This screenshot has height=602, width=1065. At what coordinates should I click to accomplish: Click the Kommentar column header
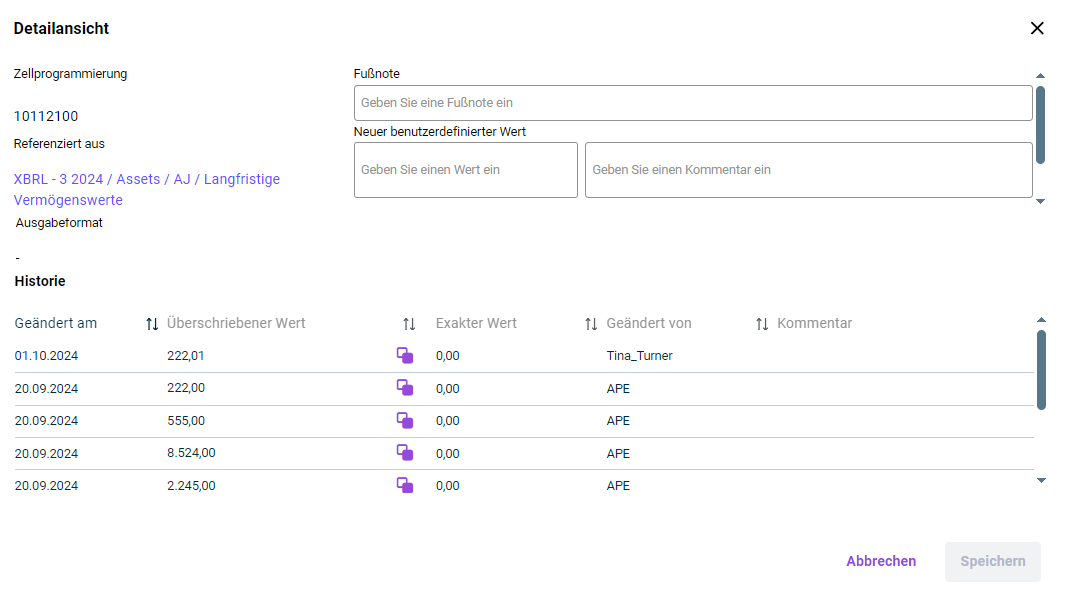pyautogui.click(x=814, y=323)
